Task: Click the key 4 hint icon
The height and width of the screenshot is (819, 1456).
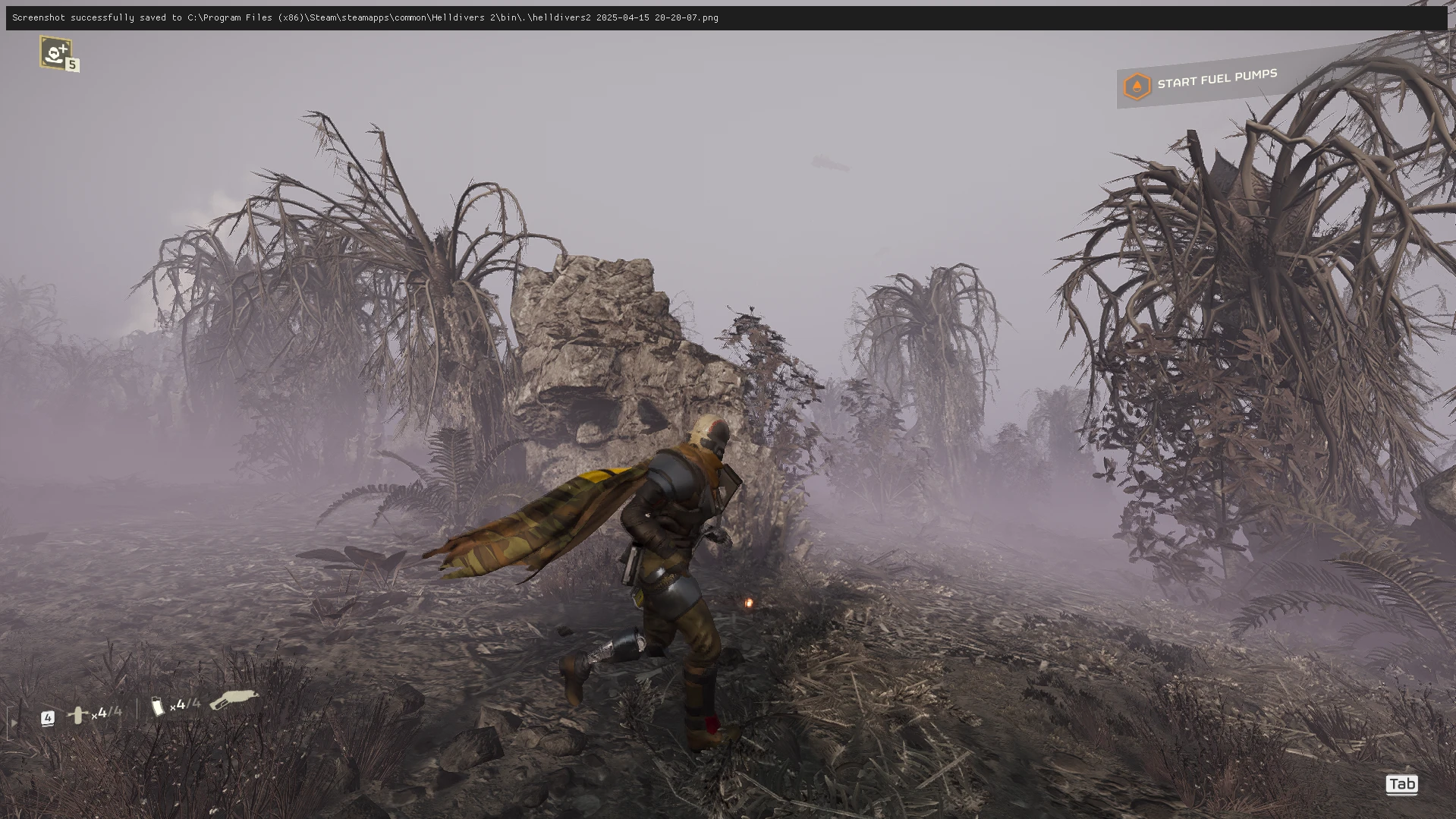Action: tap(48, 717)
